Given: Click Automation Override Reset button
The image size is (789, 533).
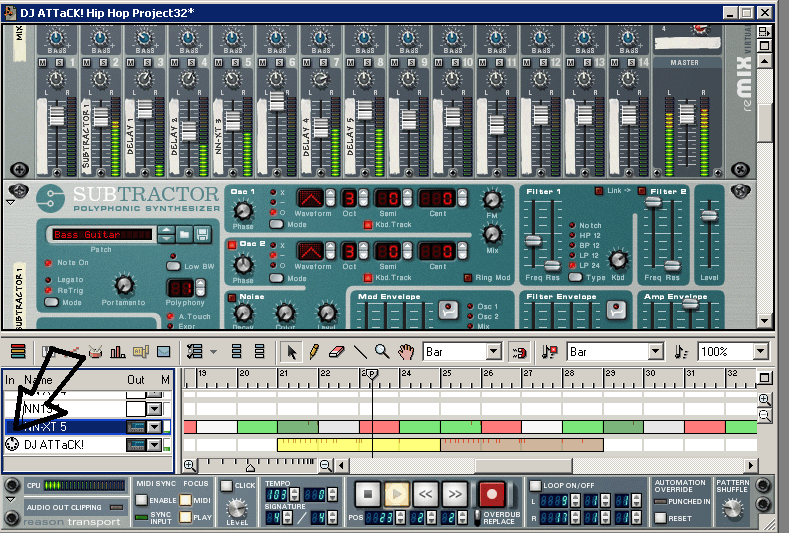Looking at the screenshot, I should [x=660, y=517].
